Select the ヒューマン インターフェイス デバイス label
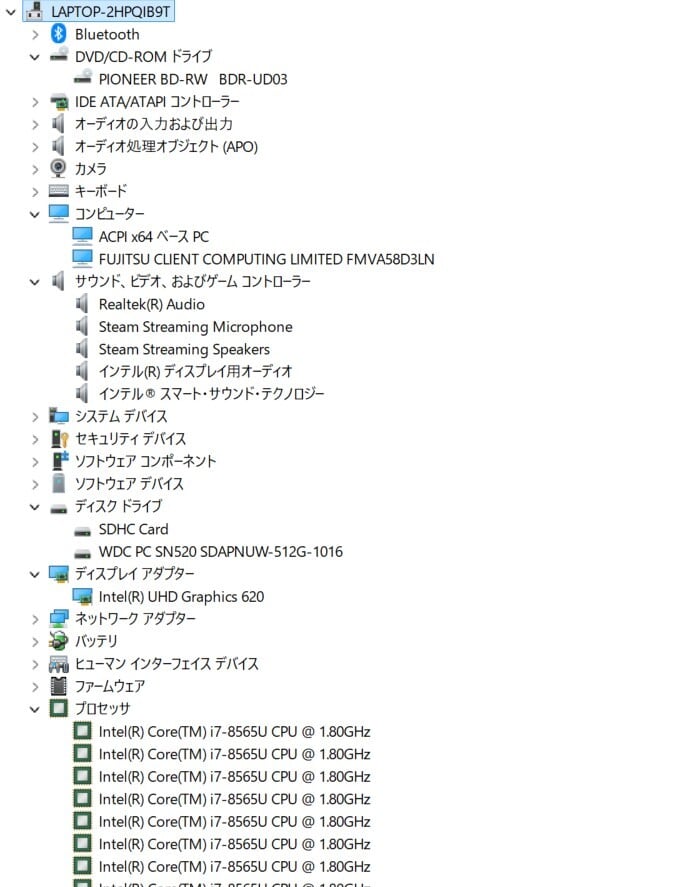 pos(167,664)
